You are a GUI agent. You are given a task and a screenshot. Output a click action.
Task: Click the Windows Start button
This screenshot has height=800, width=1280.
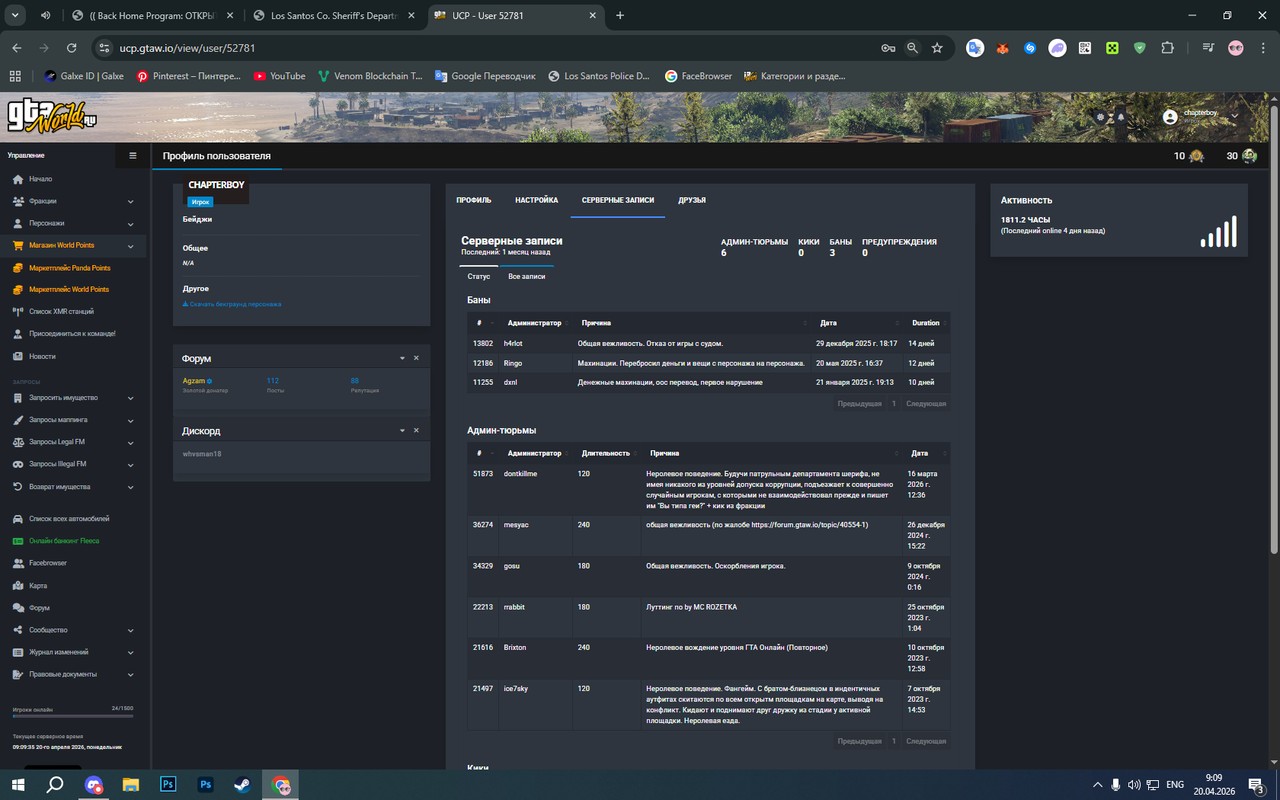[x=18, y=785]
